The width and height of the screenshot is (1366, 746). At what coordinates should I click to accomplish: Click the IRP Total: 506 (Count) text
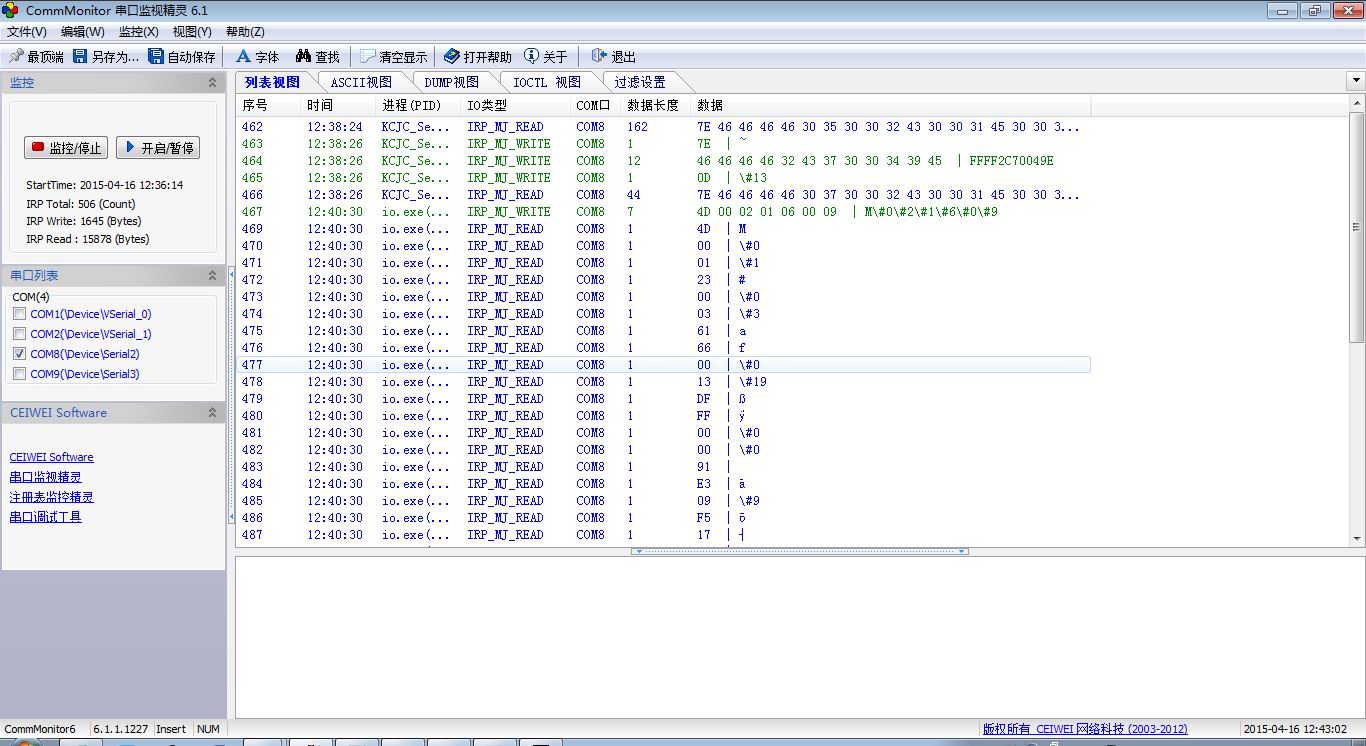[81, 204]
